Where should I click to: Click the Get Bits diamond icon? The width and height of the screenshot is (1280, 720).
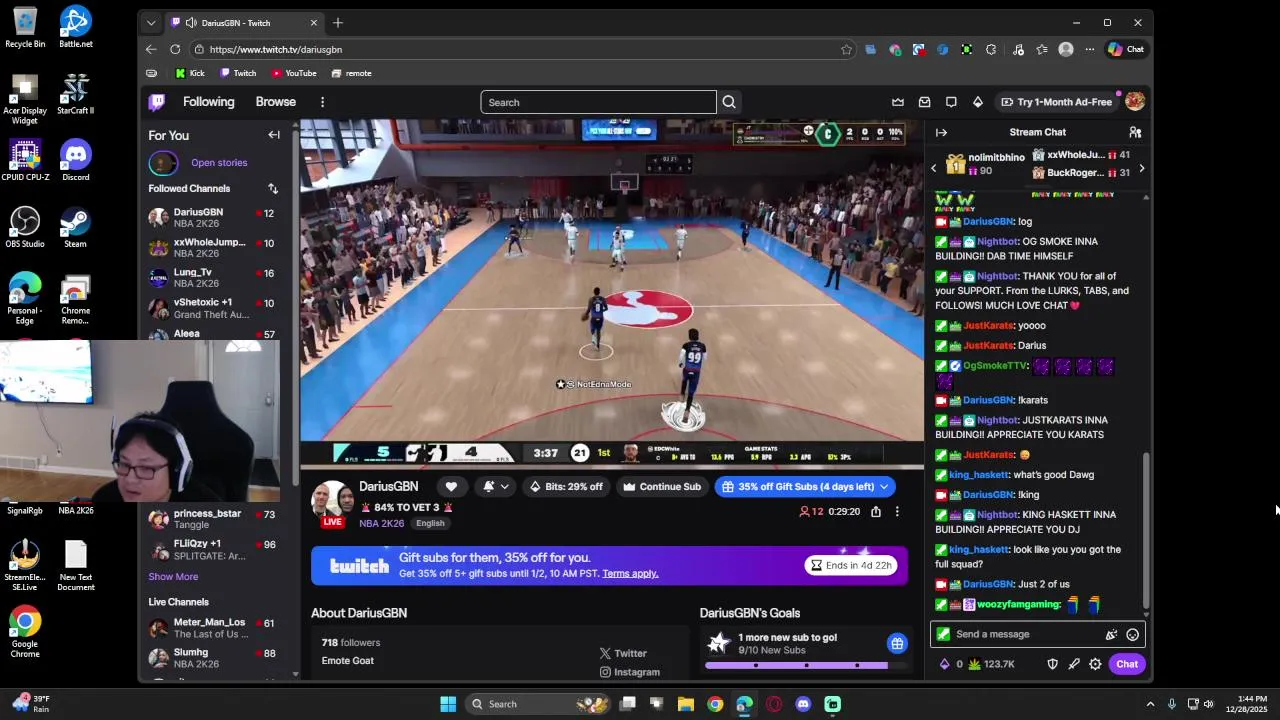(x=978, y=102)
